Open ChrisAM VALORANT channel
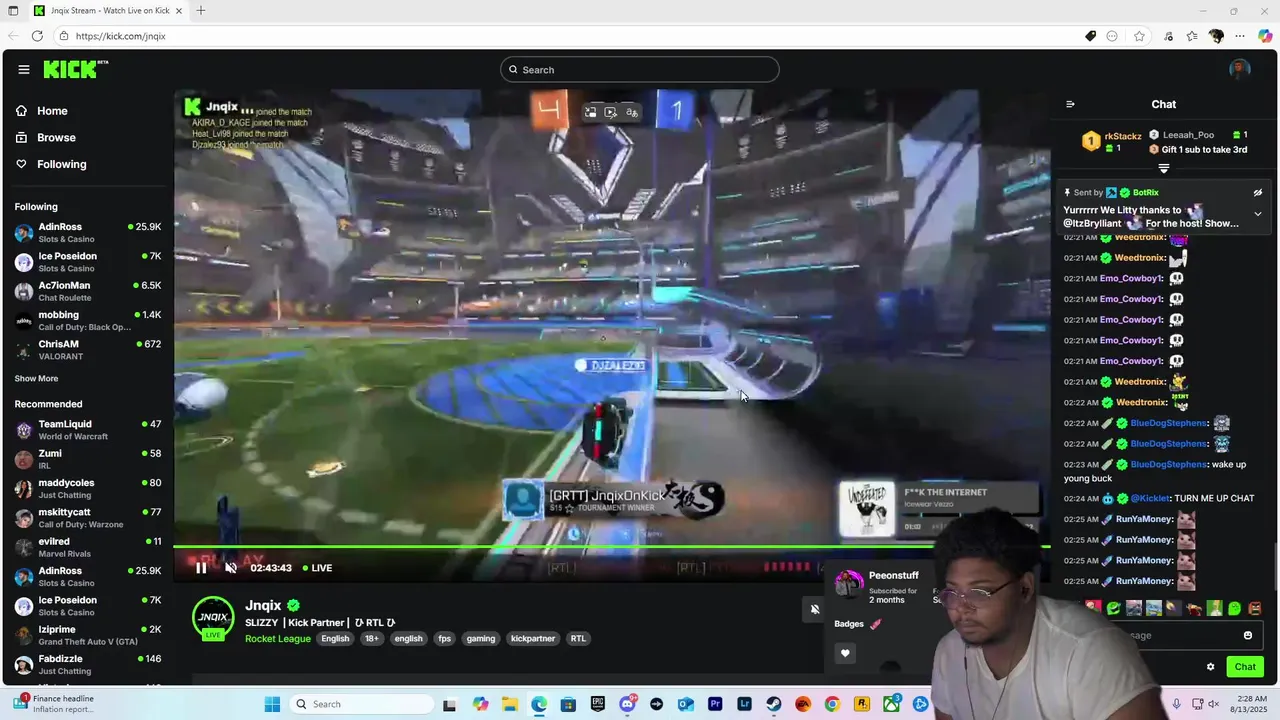The width and height of the screenshot is (1280, 720). [88, 350]
